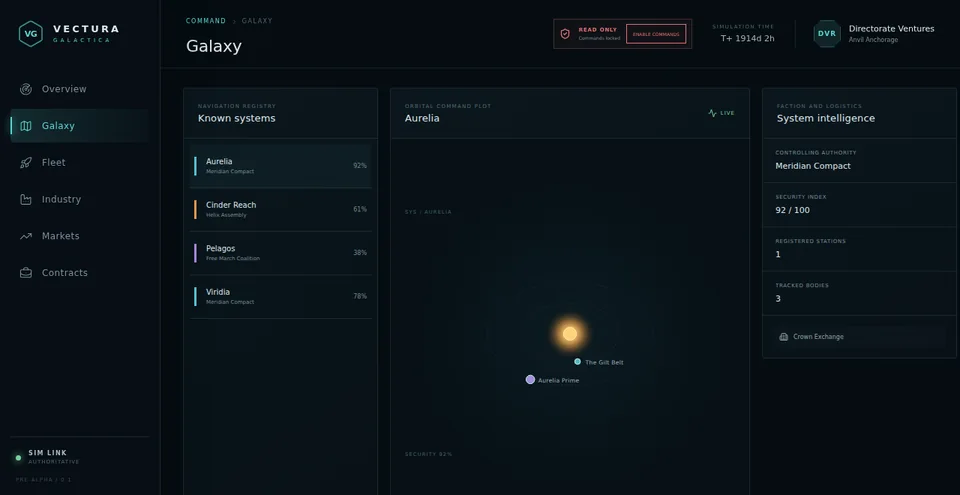
Task: Click the Galaxy map icon in the sidebar
Action: click(x=26, y=126)
